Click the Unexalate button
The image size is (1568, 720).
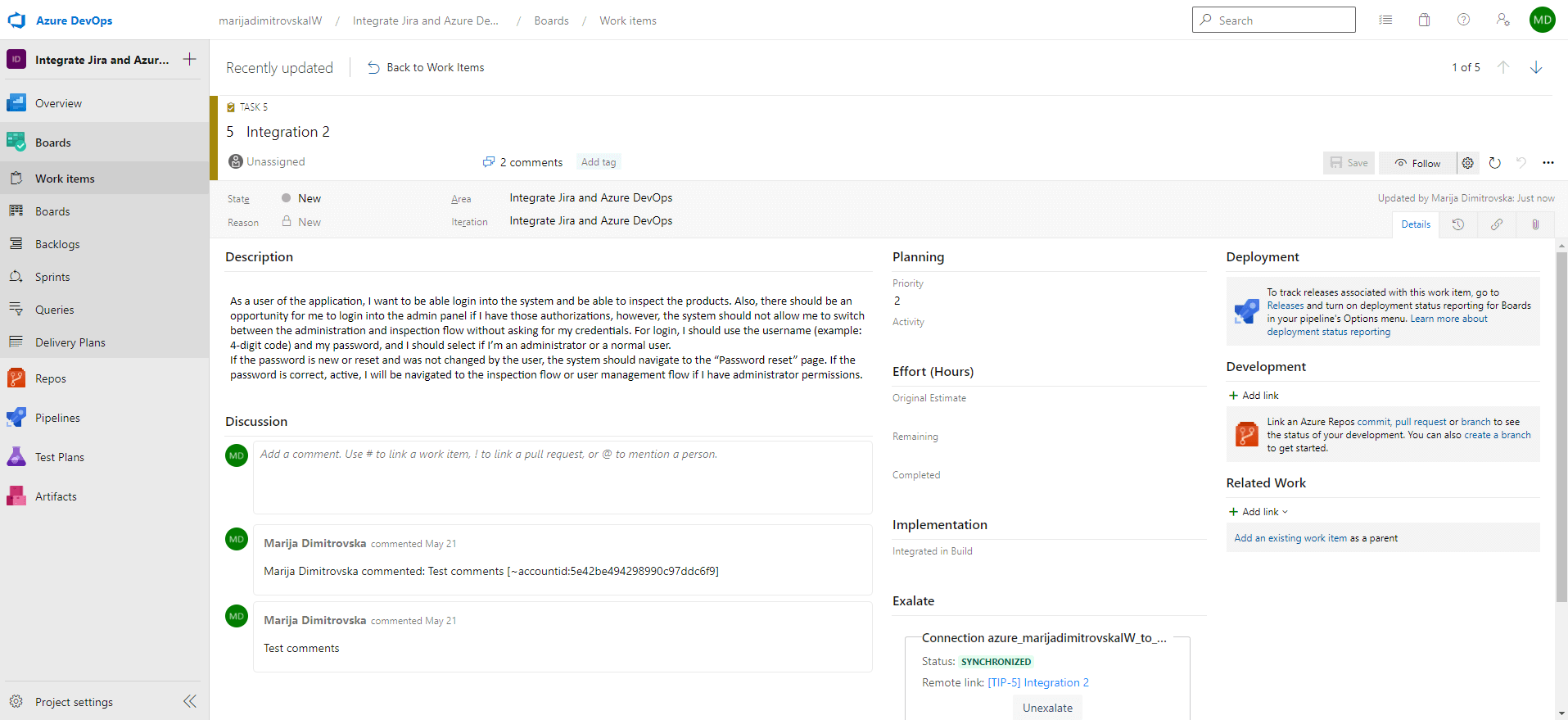pos(1047,708)
